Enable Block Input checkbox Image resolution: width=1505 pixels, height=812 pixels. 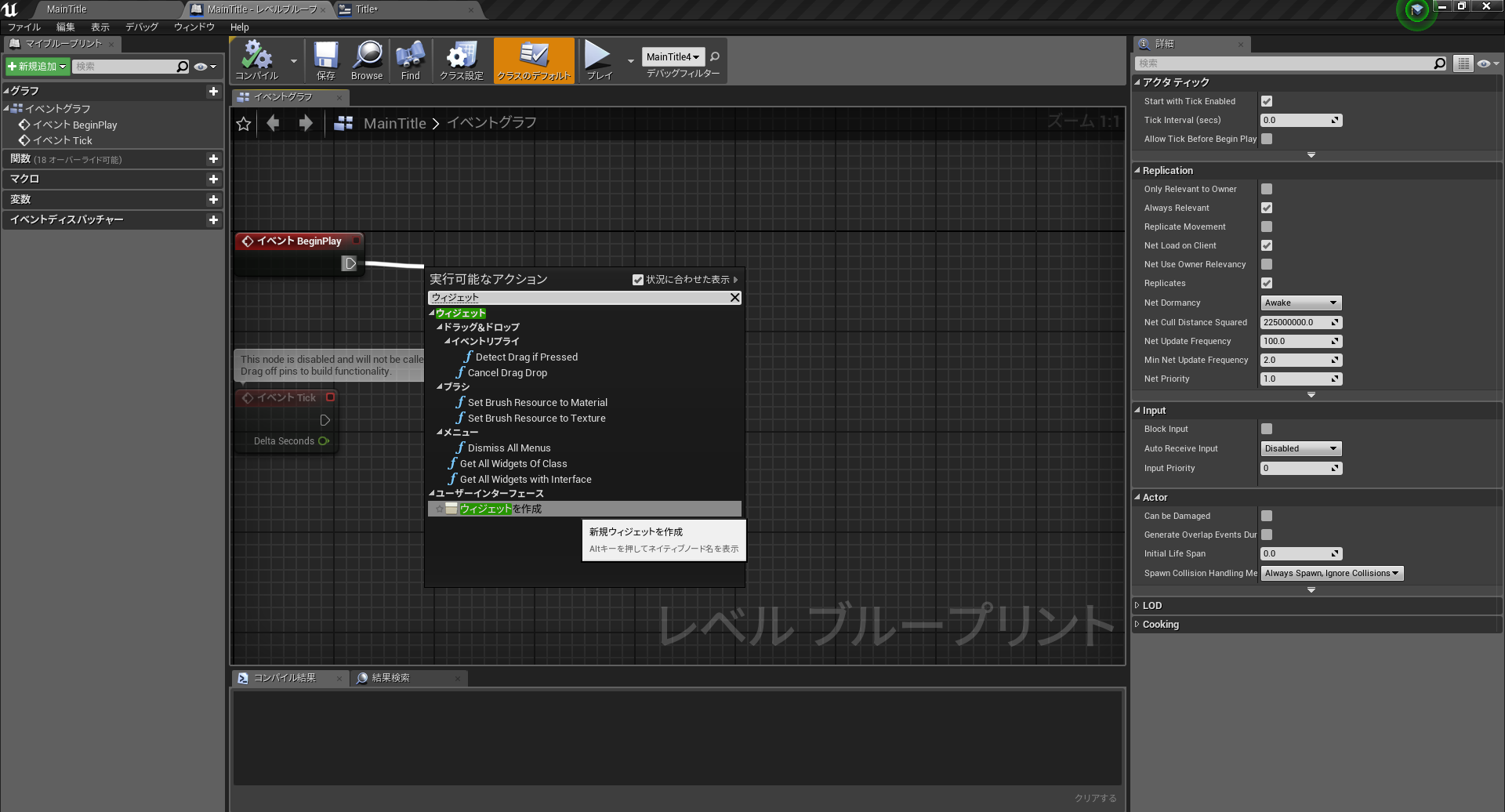(1267, 429)
